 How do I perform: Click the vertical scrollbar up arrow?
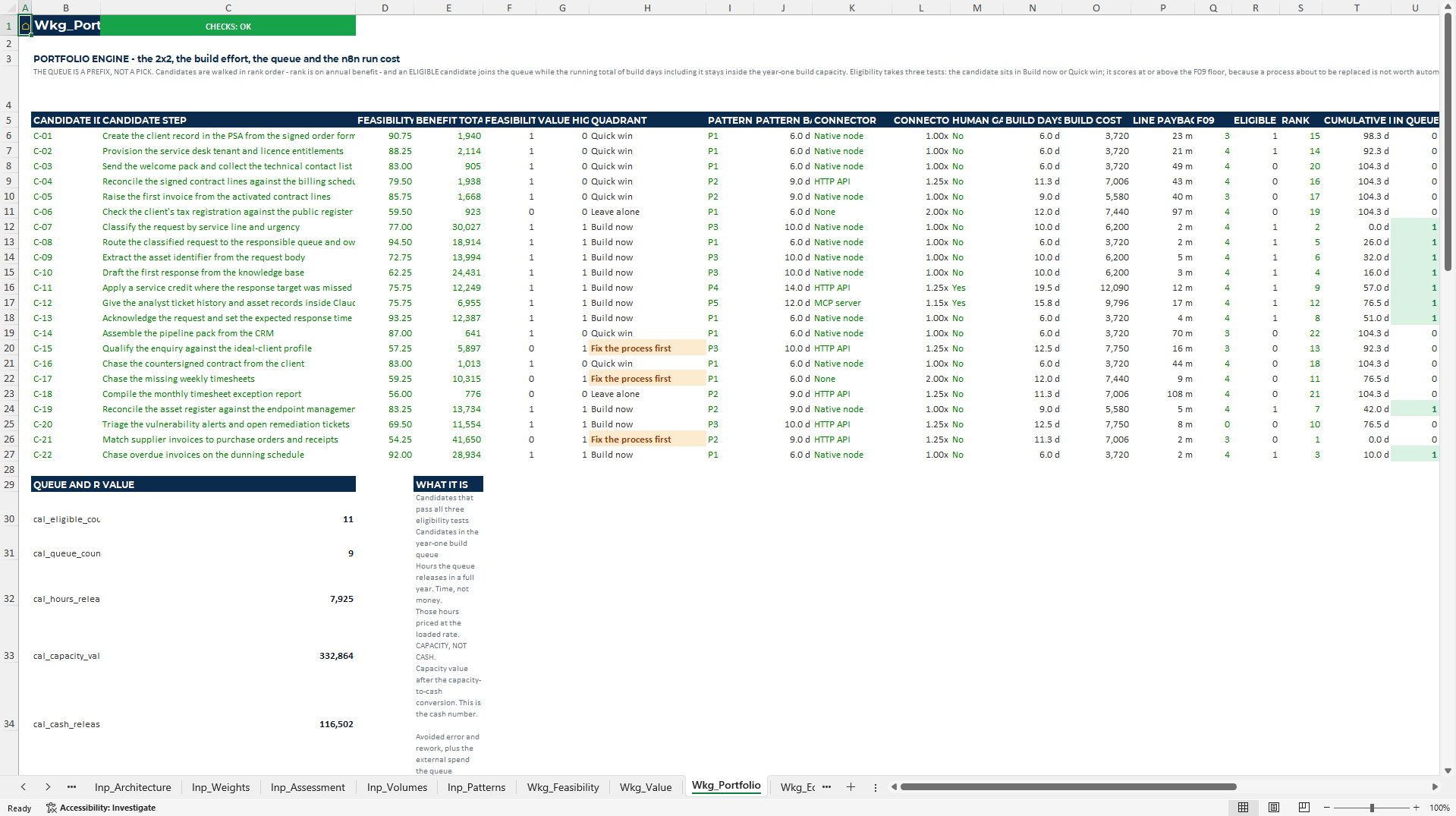coord(1448,8)
